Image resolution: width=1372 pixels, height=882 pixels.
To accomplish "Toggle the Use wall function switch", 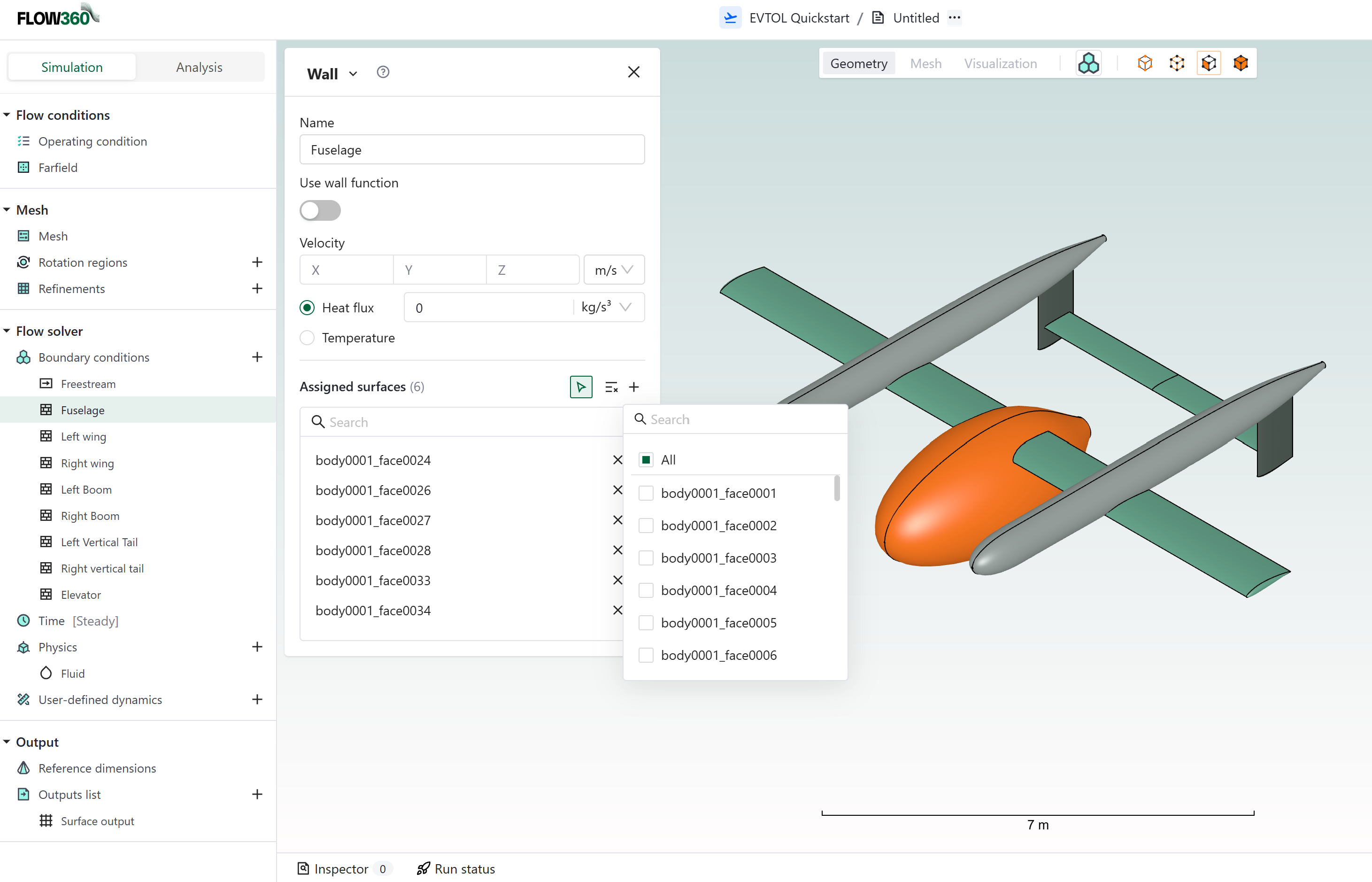I will point(320,210).
